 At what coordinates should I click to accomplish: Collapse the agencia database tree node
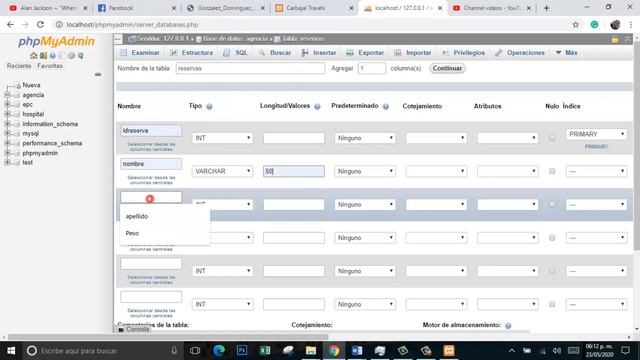(7, 95)
